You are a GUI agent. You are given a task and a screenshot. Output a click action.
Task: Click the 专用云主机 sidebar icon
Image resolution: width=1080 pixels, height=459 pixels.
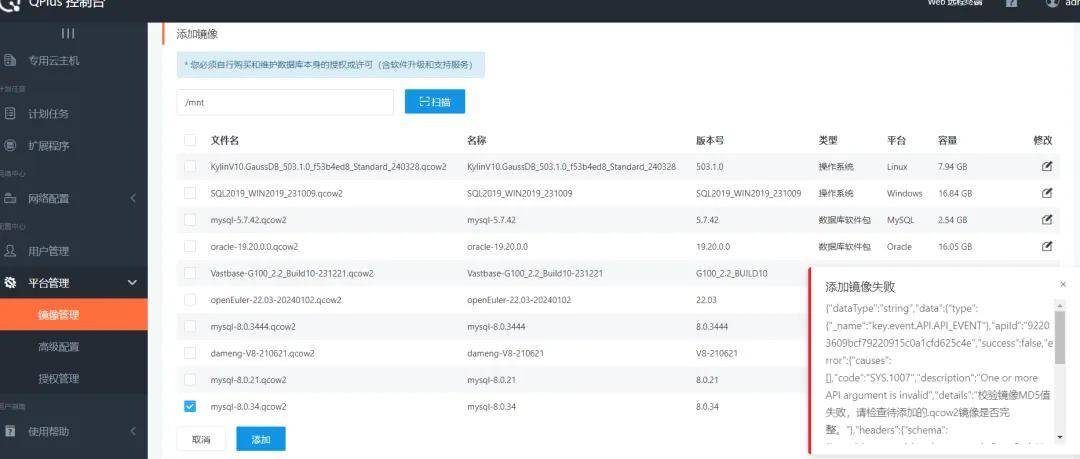[10, 60]
